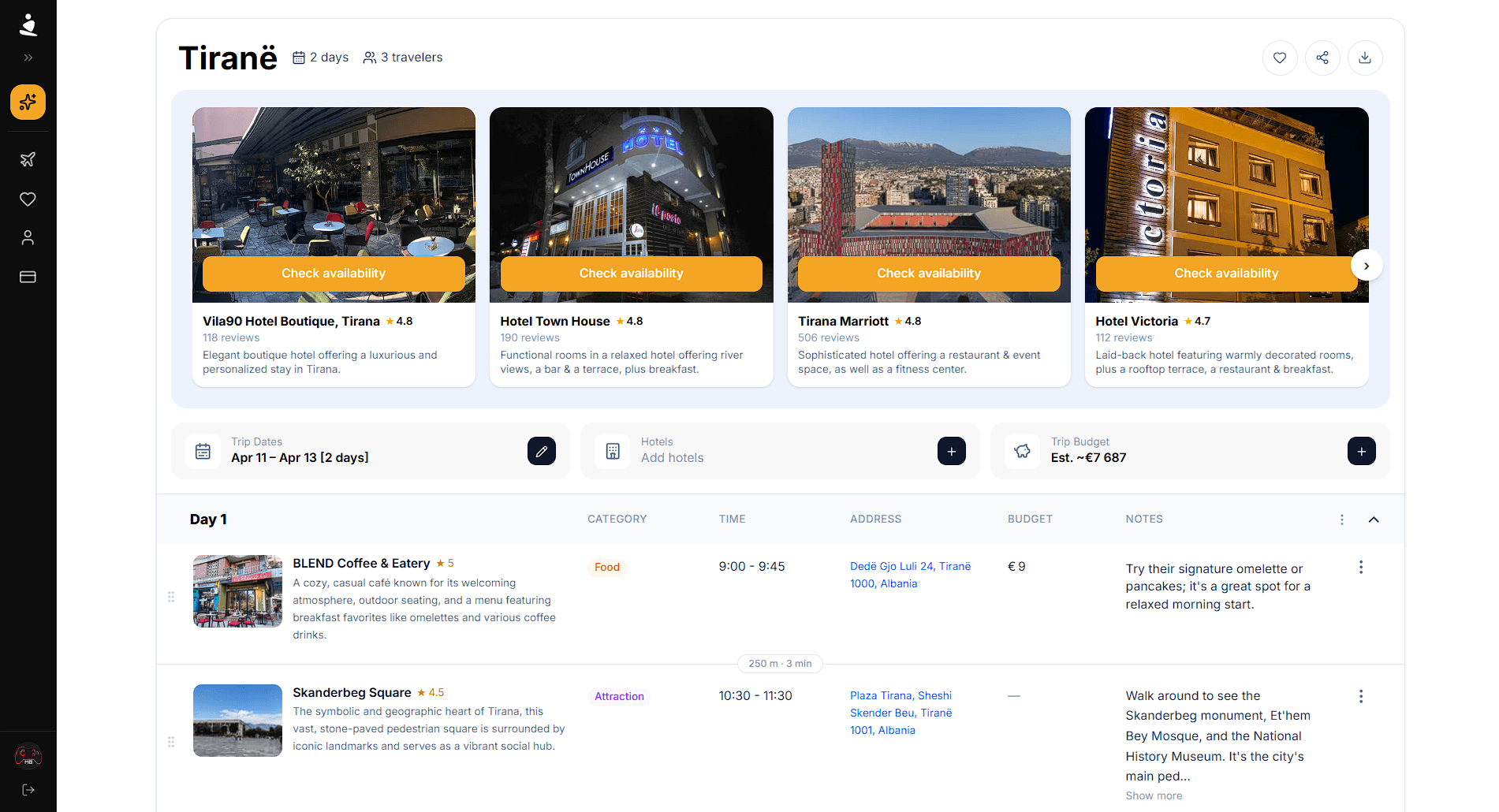Open options menu for BLEND Coffee row

1360,566
